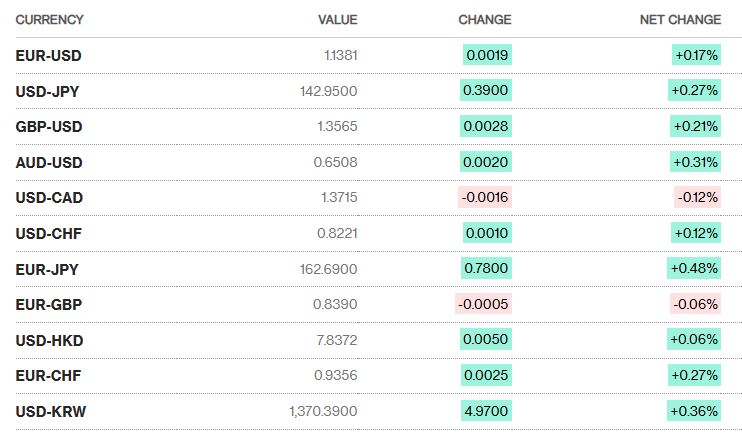Open the USD-JPY currency pair link
The width and height of the screenshot is (742, 444).
[x=48, y=91]
